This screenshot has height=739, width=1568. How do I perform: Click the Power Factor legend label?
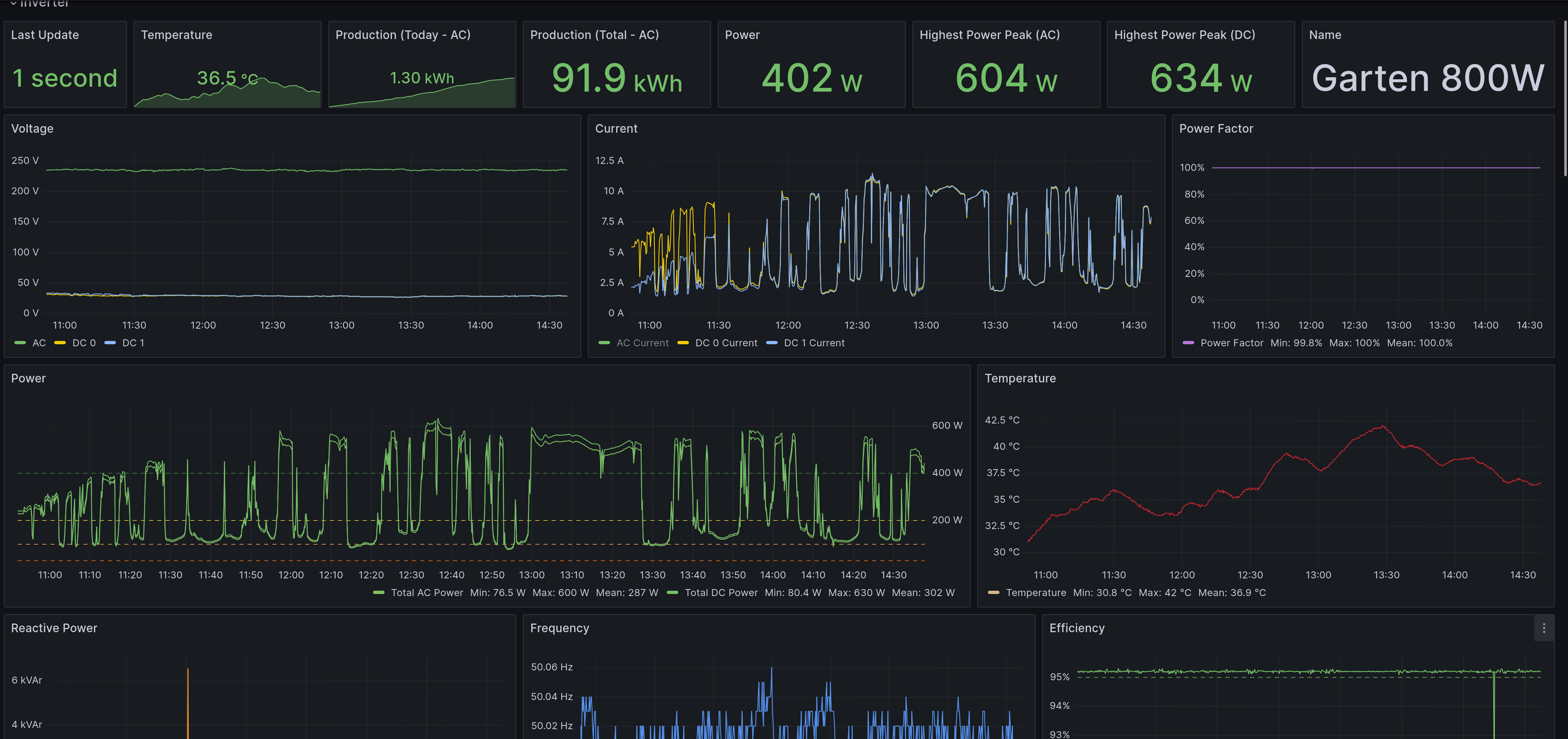1232,343
